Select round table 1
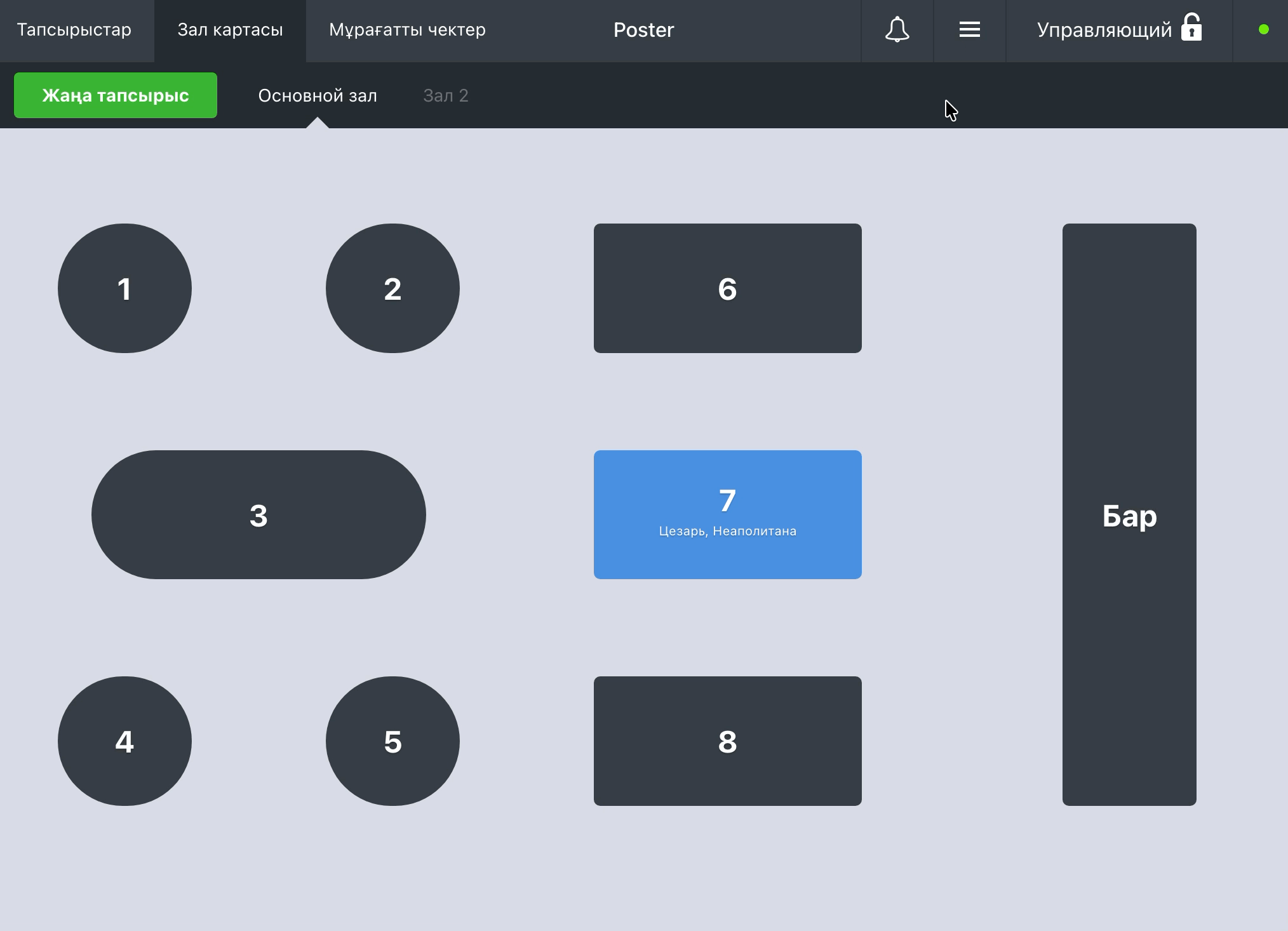The image size is (1288, 931). point(124,288)
